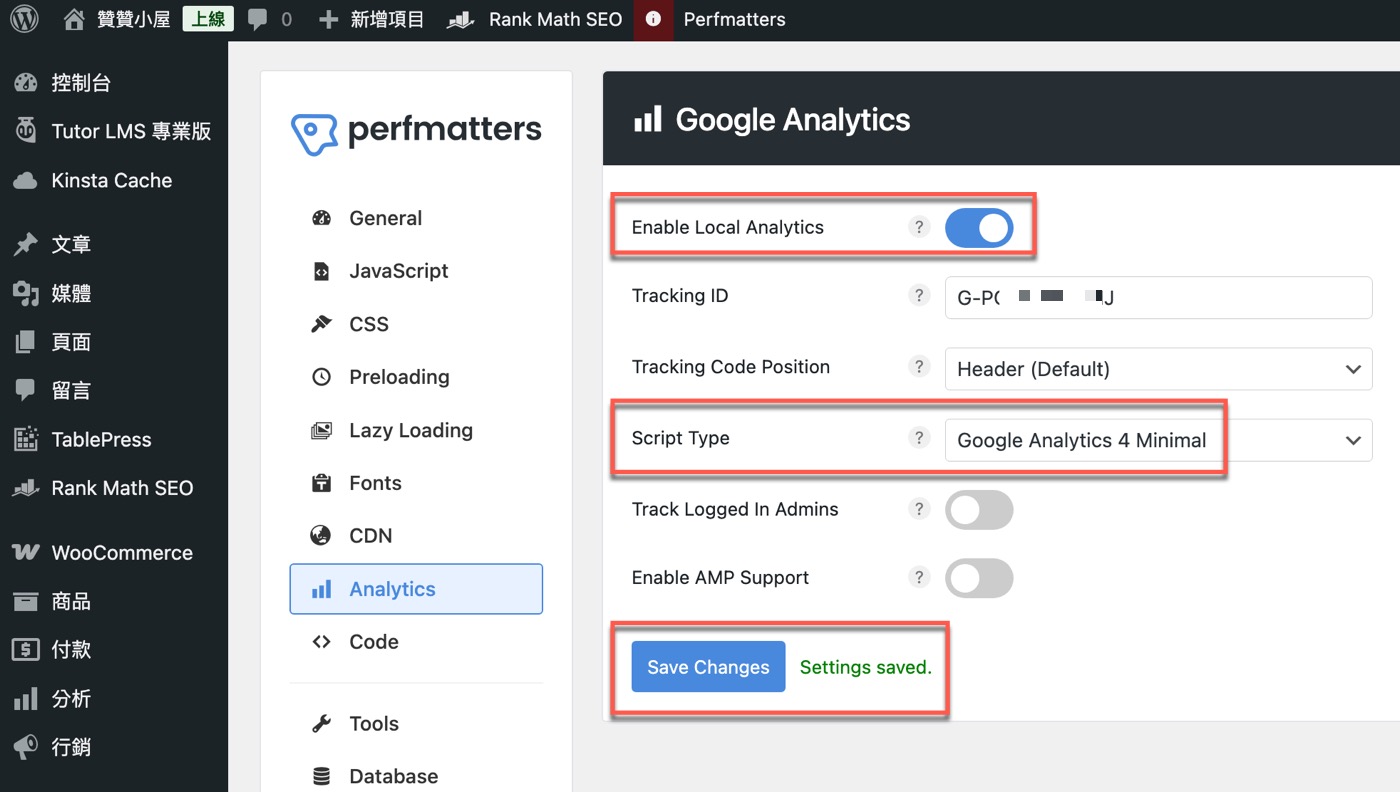Click the 商品 products archive icon
Image resolution: width=1400 pixels, height=792 pixels.
point(26,601)
